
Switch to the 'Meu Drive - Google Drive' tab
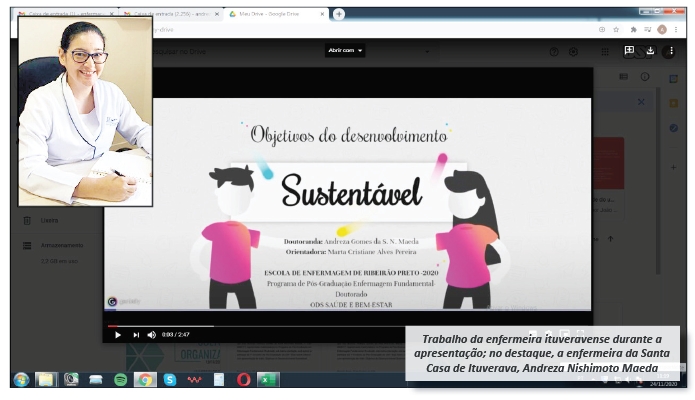[274, 14]
